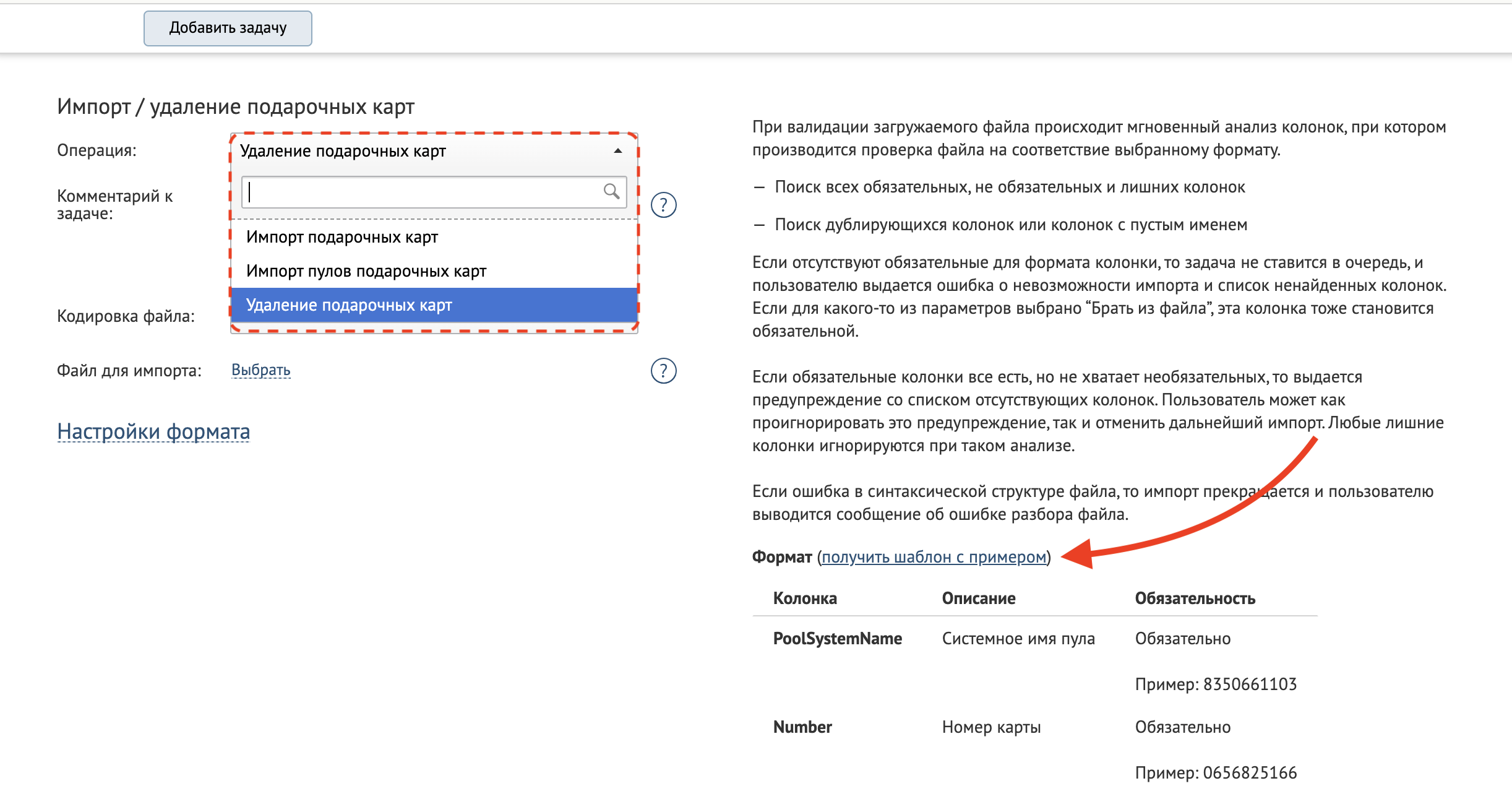Choose Импорт пулов подарочных карт option
The height and width of the screenshot is (799, 1512).
click(x=366, y=271)
